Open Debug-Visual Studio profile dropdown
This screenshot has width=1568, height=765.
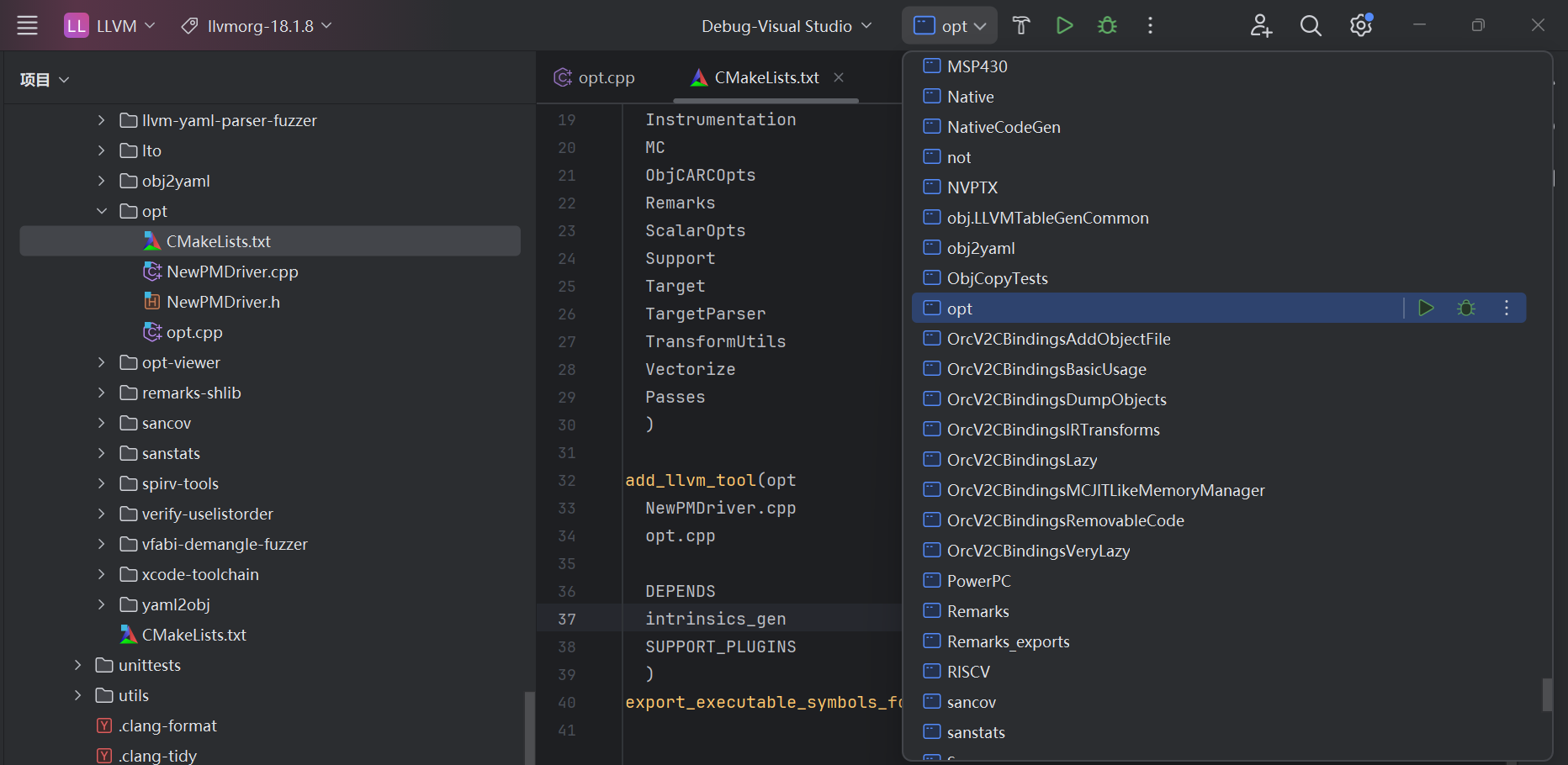pos(787,26)
